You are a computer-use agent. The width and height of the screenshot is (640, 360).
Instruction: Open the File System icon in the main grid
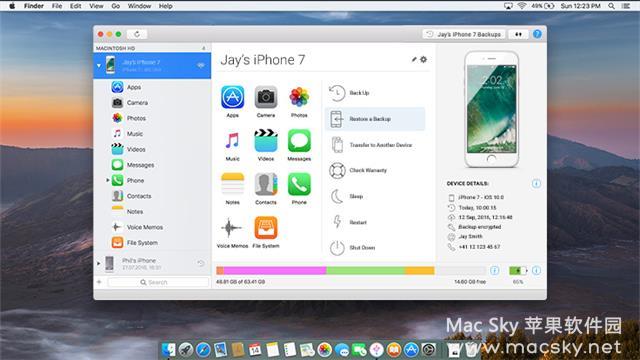(266, 228)
